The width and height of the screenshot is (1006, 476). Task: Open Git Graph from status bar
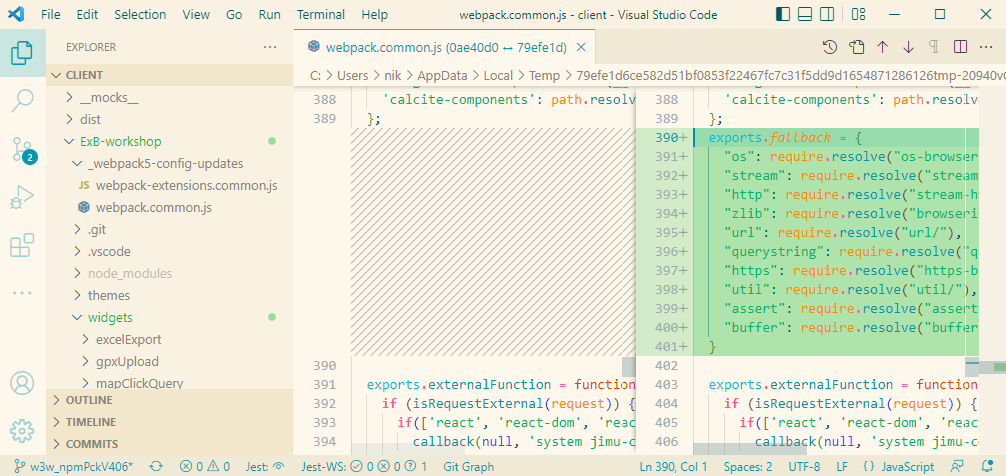point(470,467)
